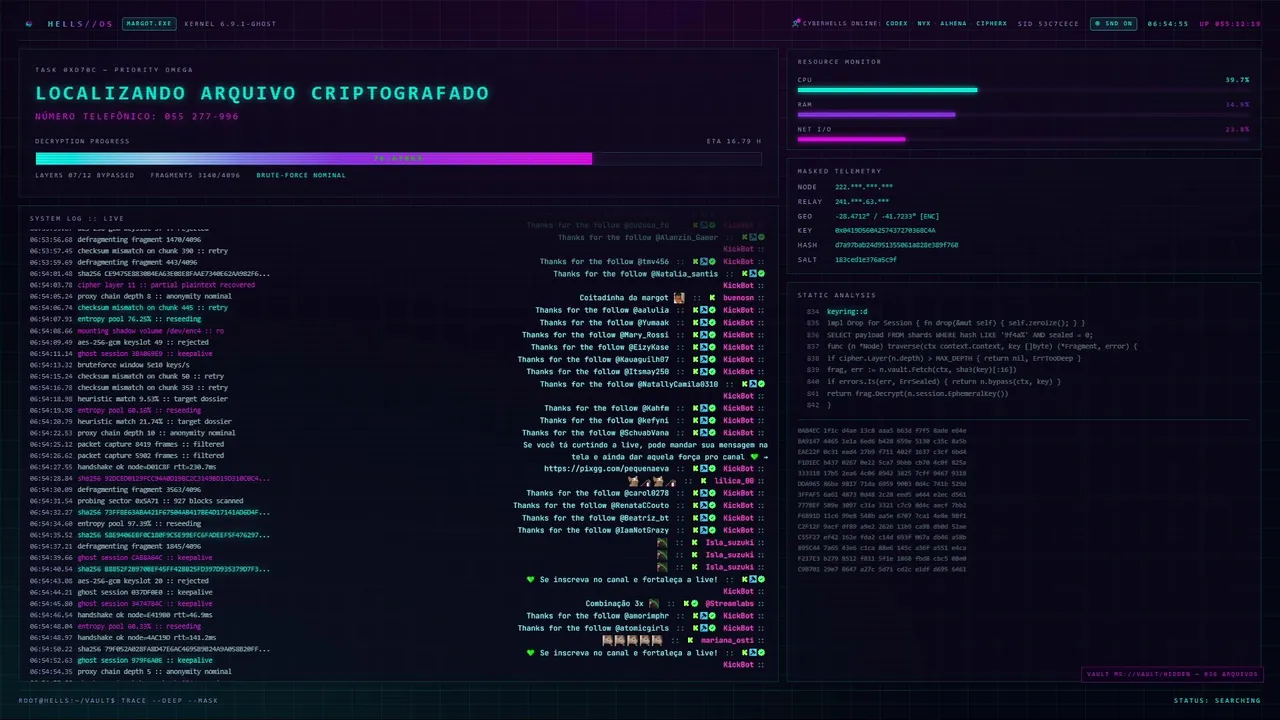Click the rocket icon beside CYBERHELLS ONLINE
The height and width of the screenshot is (720, 1280).
click(x=796, y=23)
